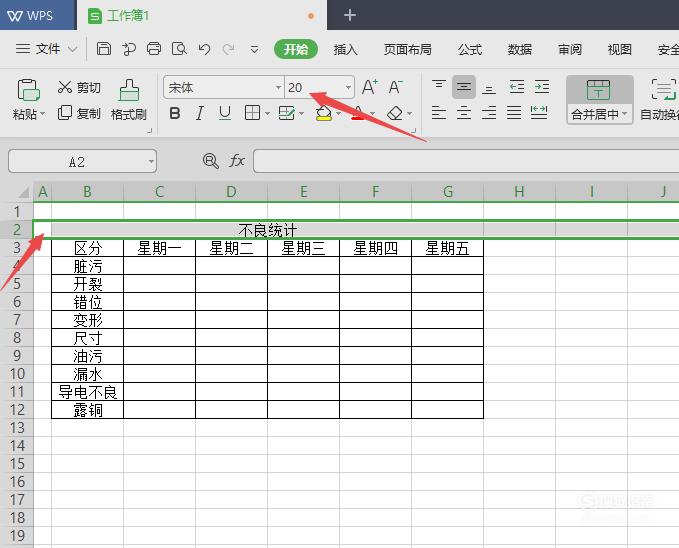Screen dimensions: 679x548
Task: Decrease indent icon
Action: (x=517, y=87)
